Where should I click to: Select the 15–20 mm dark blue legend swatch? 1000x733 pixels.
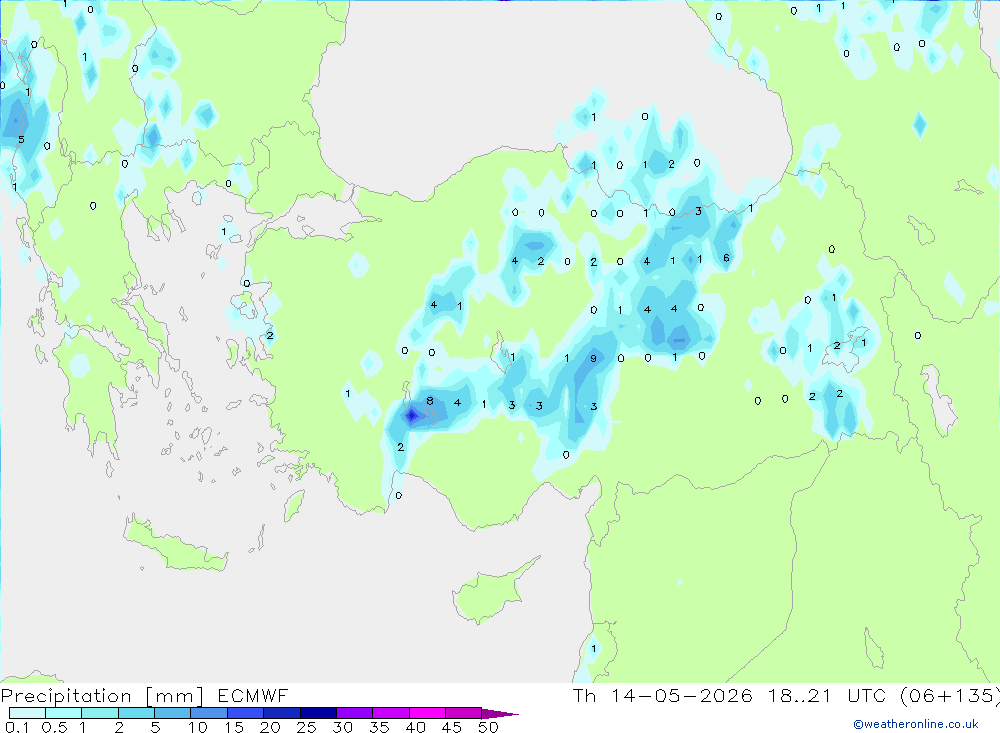click(x=245, y=713)
